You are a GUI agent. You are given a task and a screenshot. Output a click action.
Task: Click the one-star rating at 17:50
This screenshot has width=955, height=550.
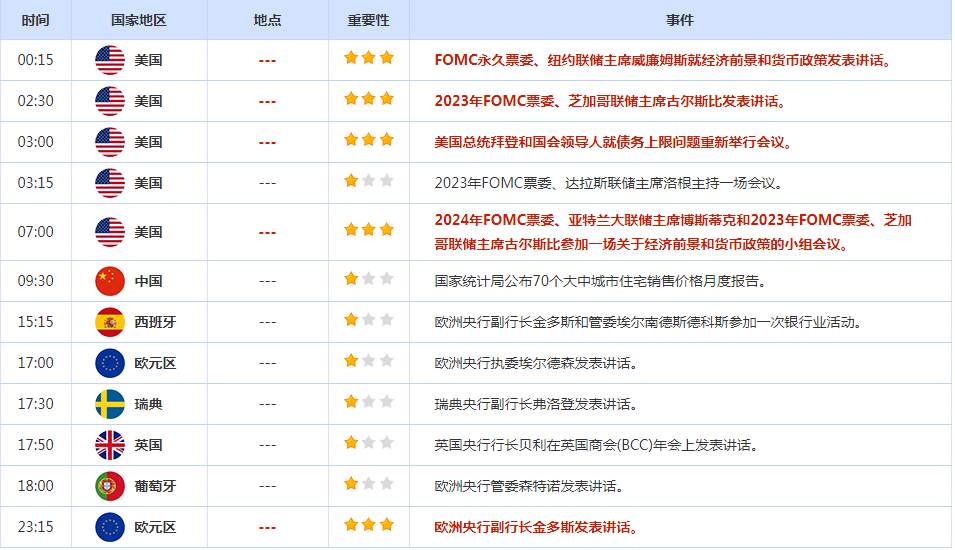[368, 443]
